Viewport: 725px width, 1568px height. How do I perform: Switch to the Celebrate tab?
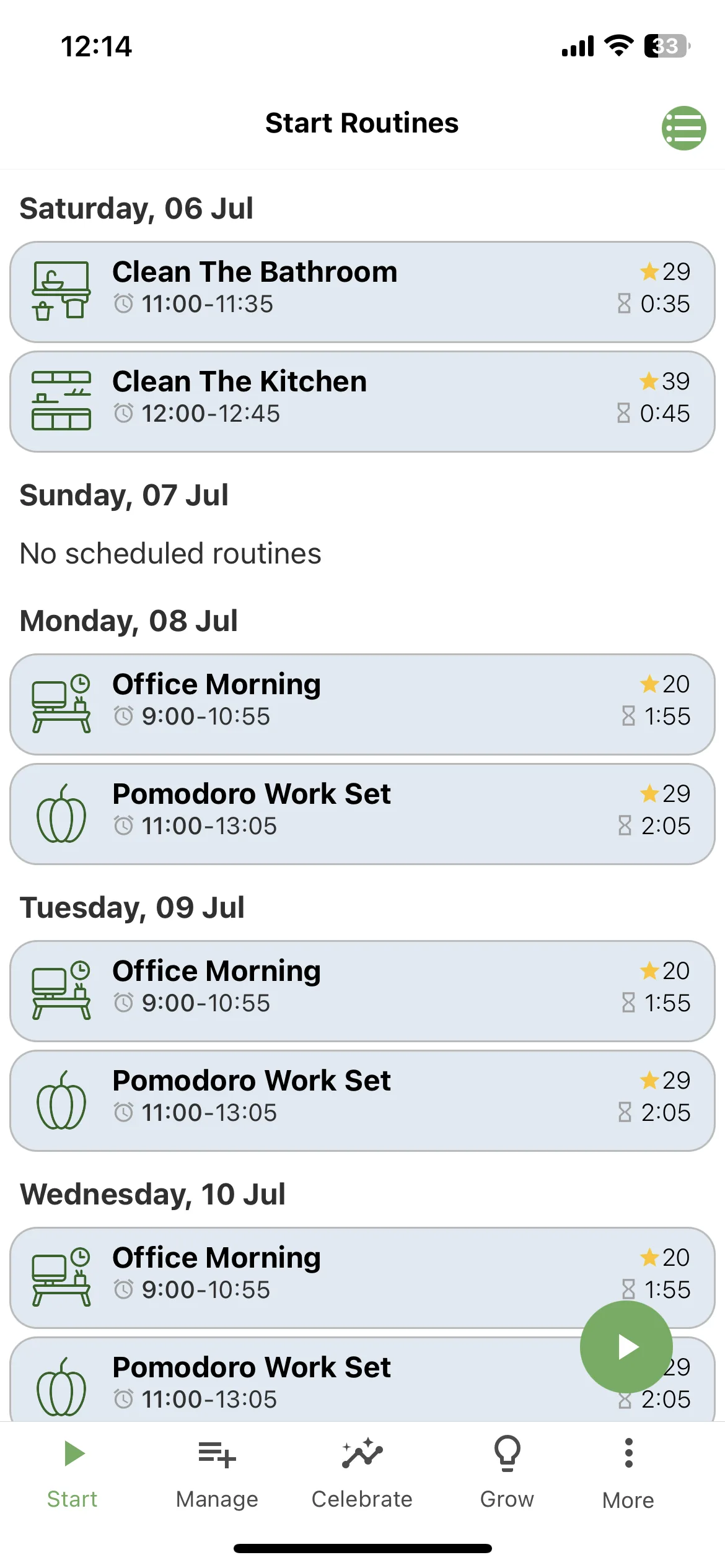pos(362,1473)
